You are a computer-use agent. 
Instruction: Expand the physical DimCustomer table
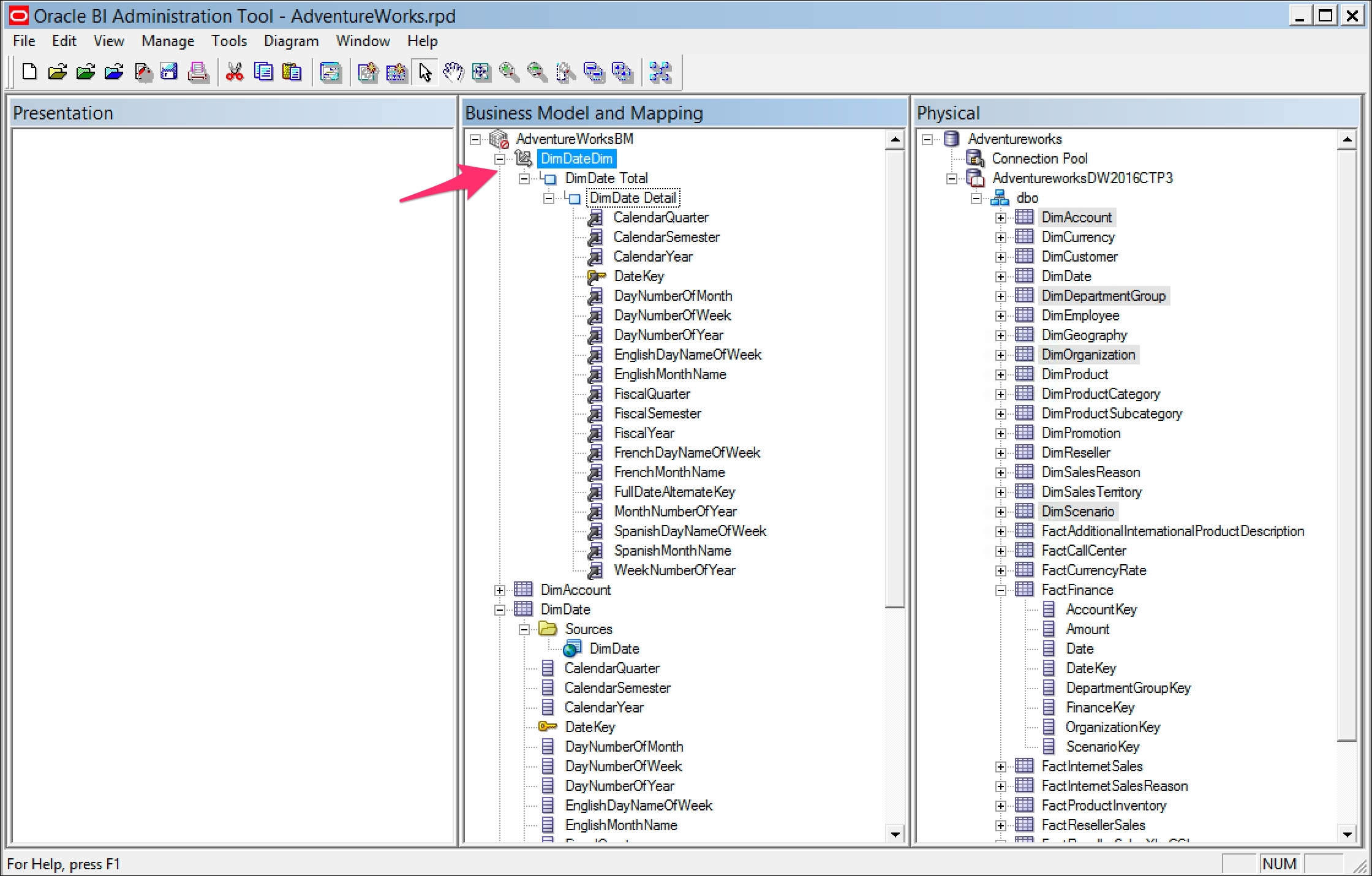pyautogui.click(x=1001, y=257)
